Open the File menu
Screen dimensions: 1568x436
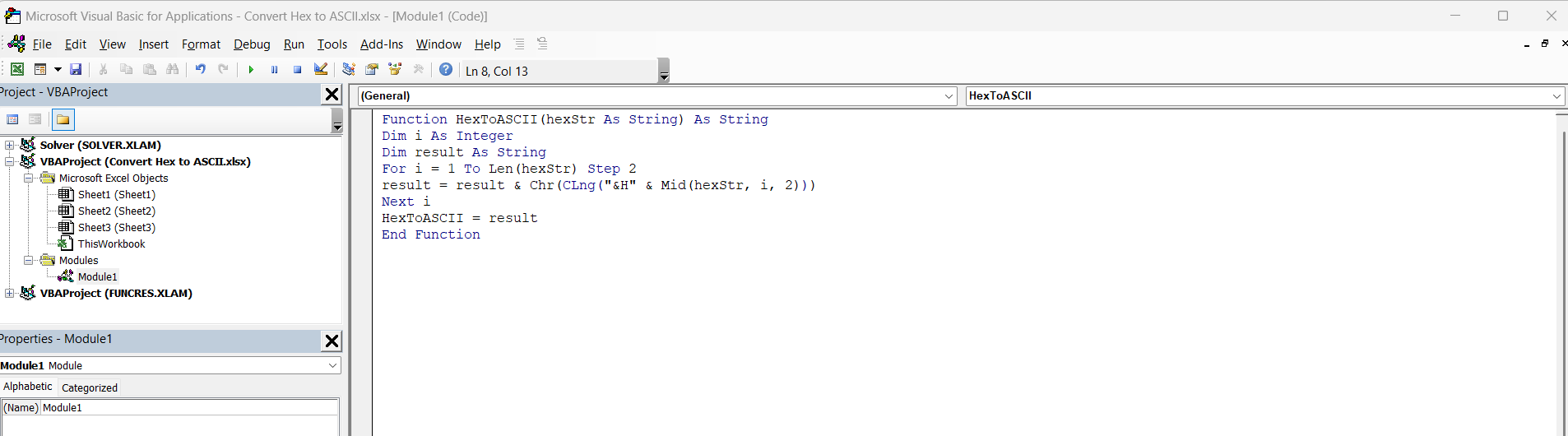pos(42,44)
